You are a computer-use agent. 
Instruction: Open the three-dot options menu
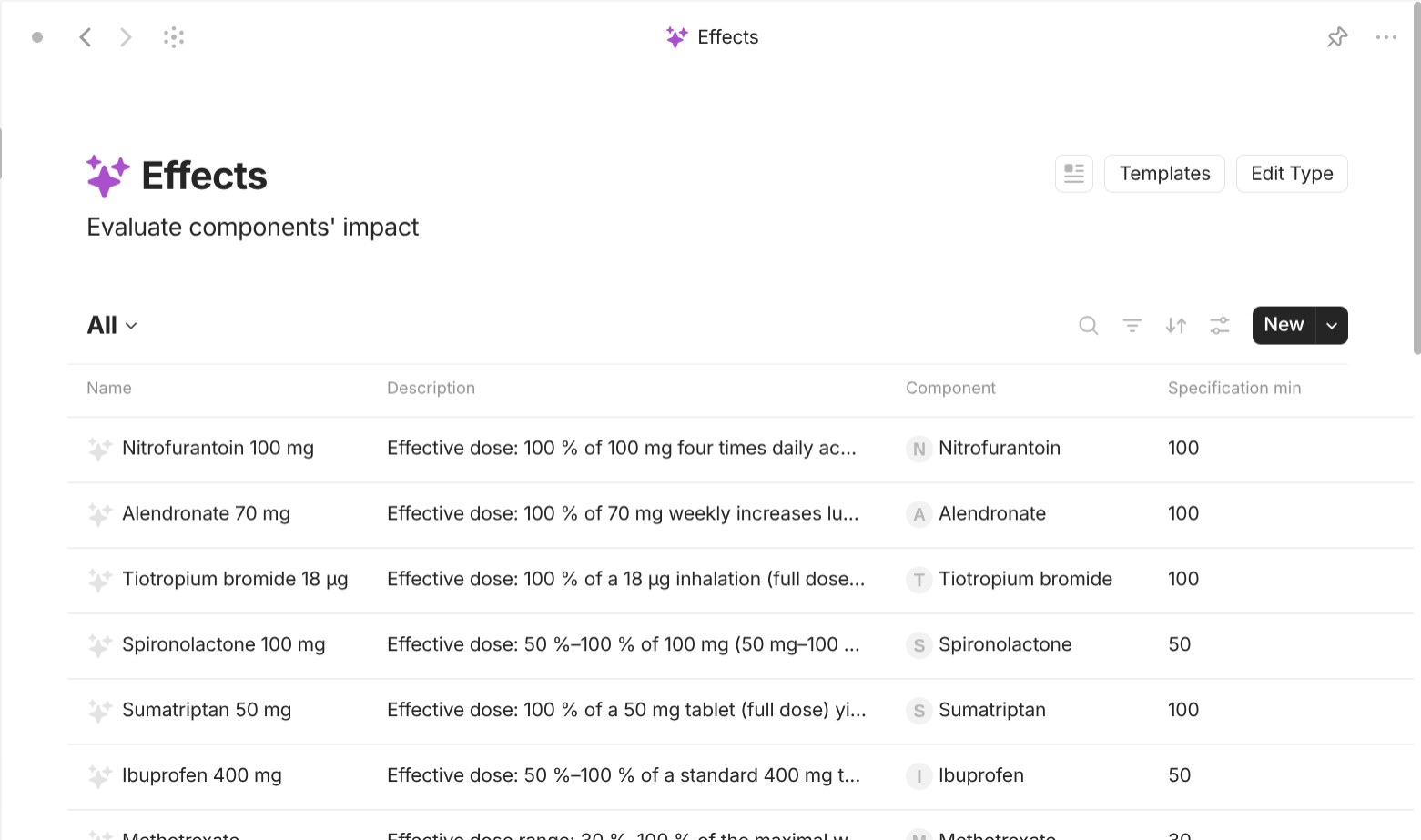[1386, 36]
